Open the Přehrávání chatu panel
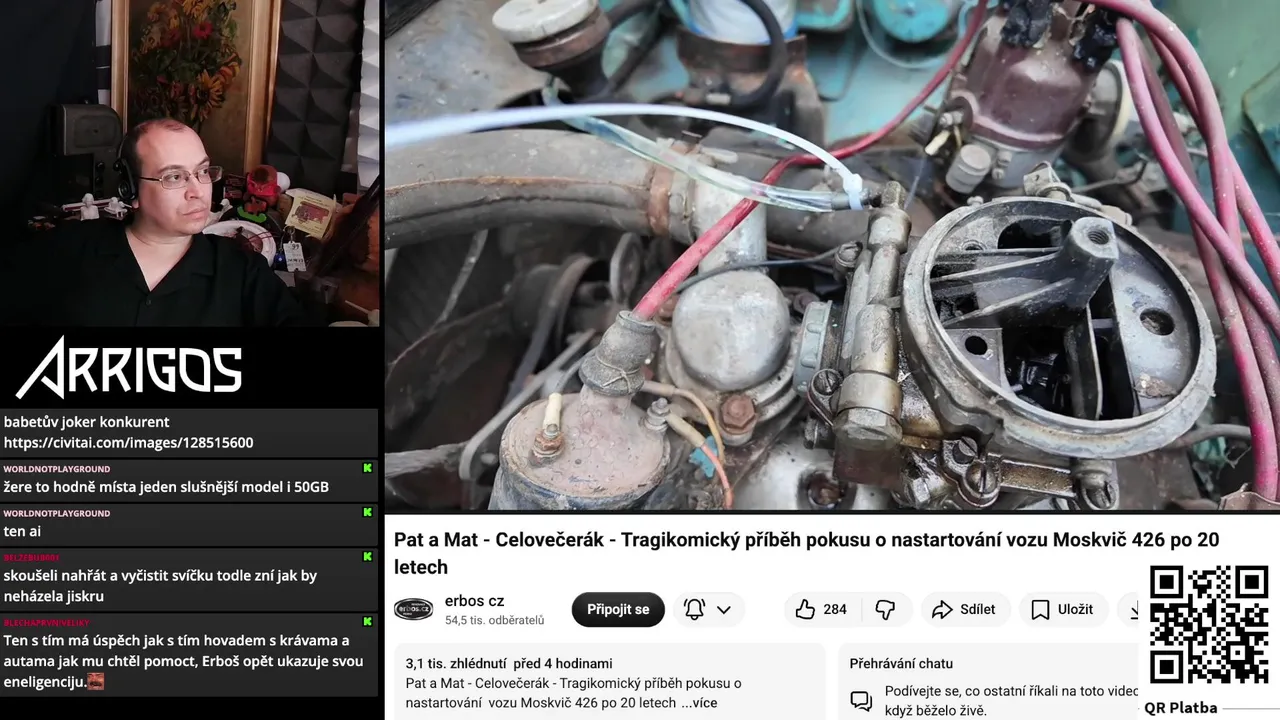1280x720 pixels. pyautogui.click(x=901, y=663)
